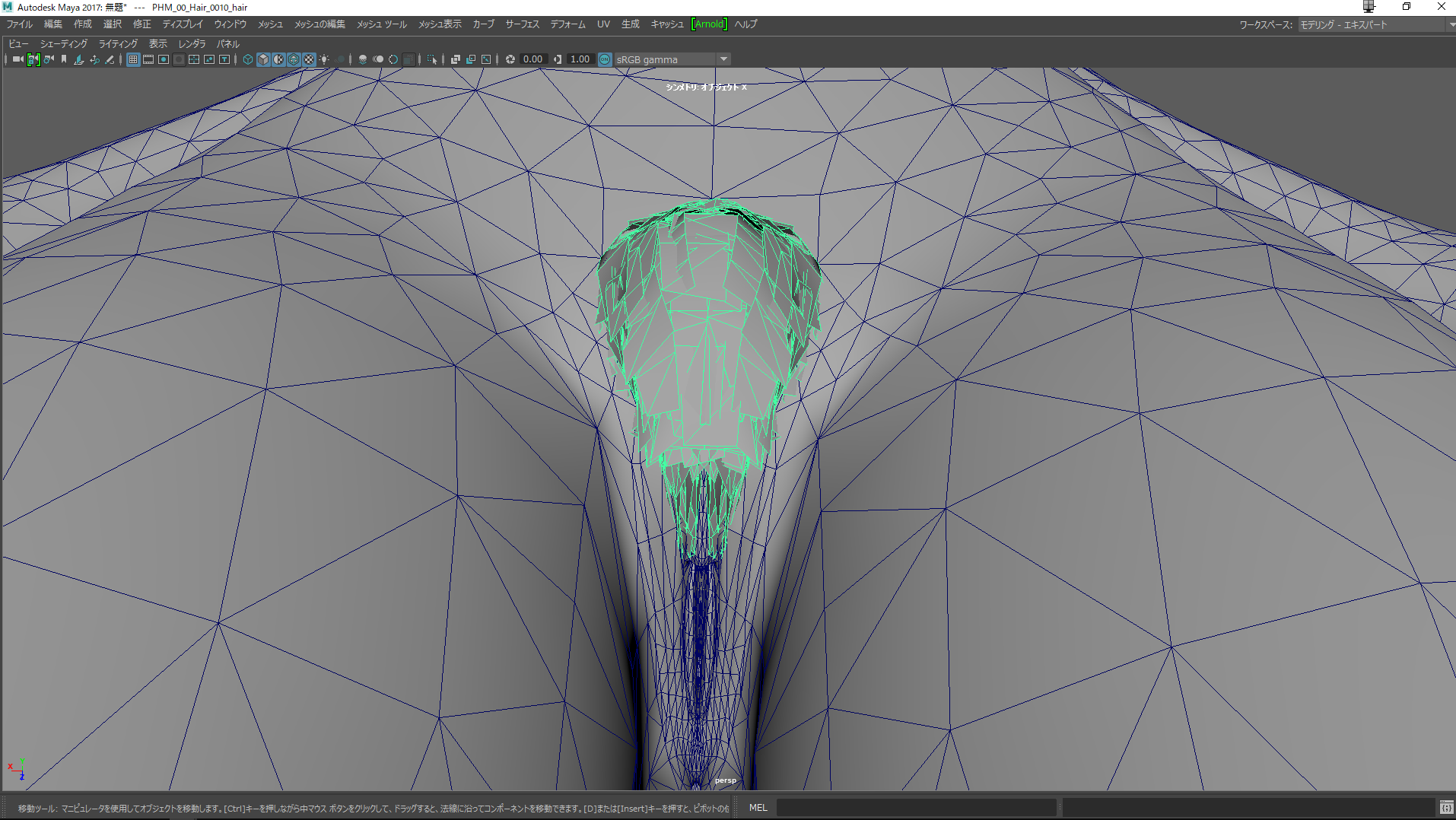Toggle wireframe on shaded display
This screenshot has height=820, width=1456.
[294, 59]
